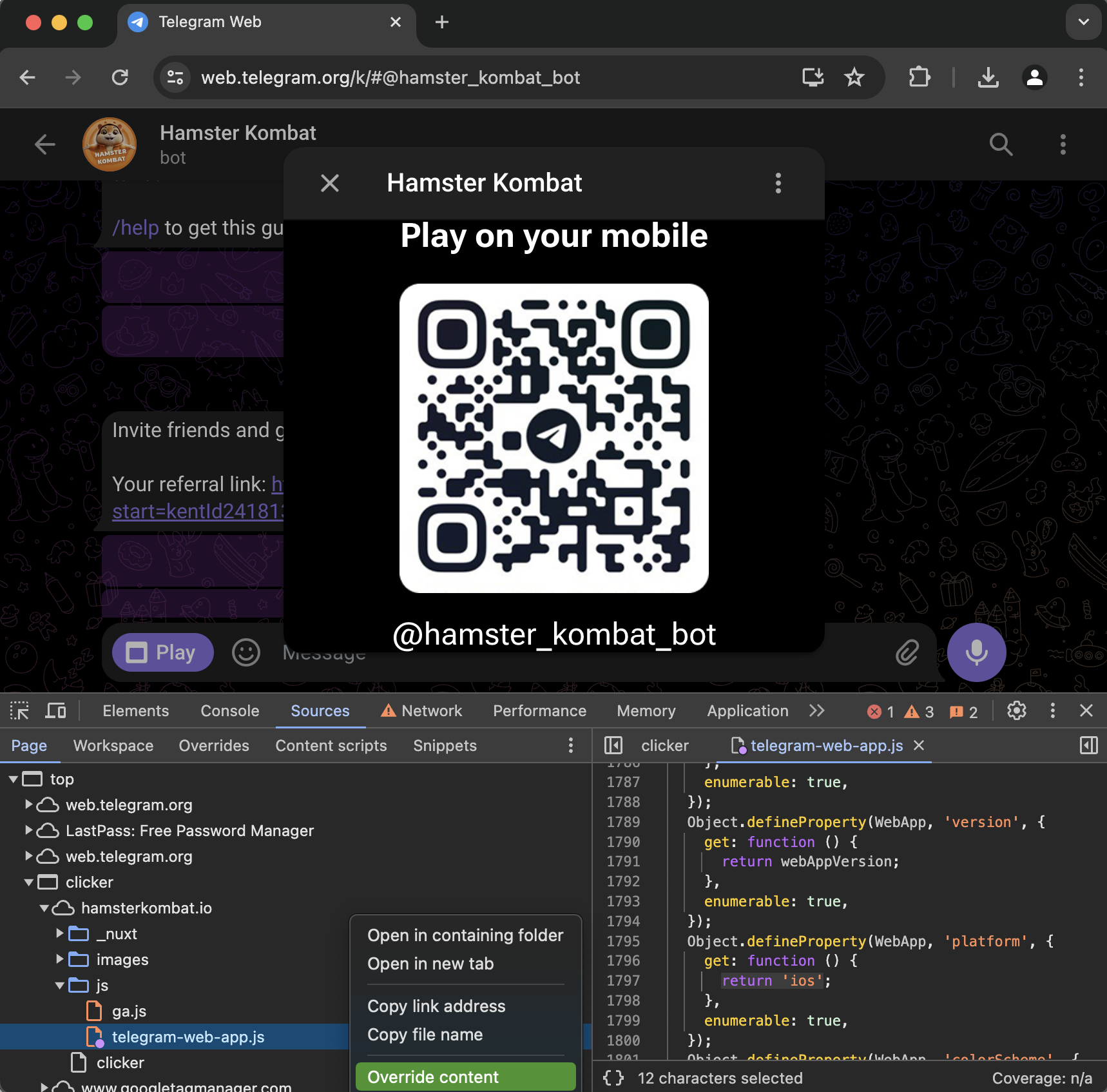1107x1092 pixels.
Task: Expand the LastPass: Free Password Manager node
Action: coord(29,830)
